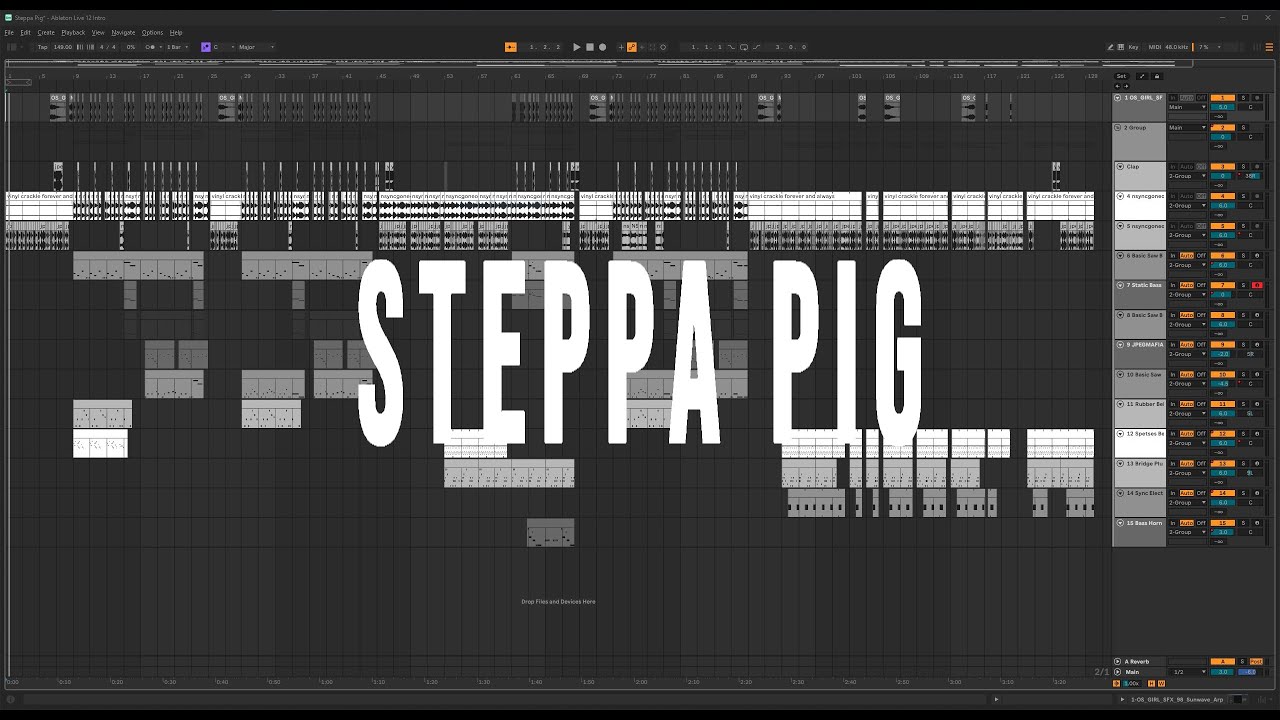
Task: Set 8 Basic Saw monitor to Off
Action: tap(1201, 315)
